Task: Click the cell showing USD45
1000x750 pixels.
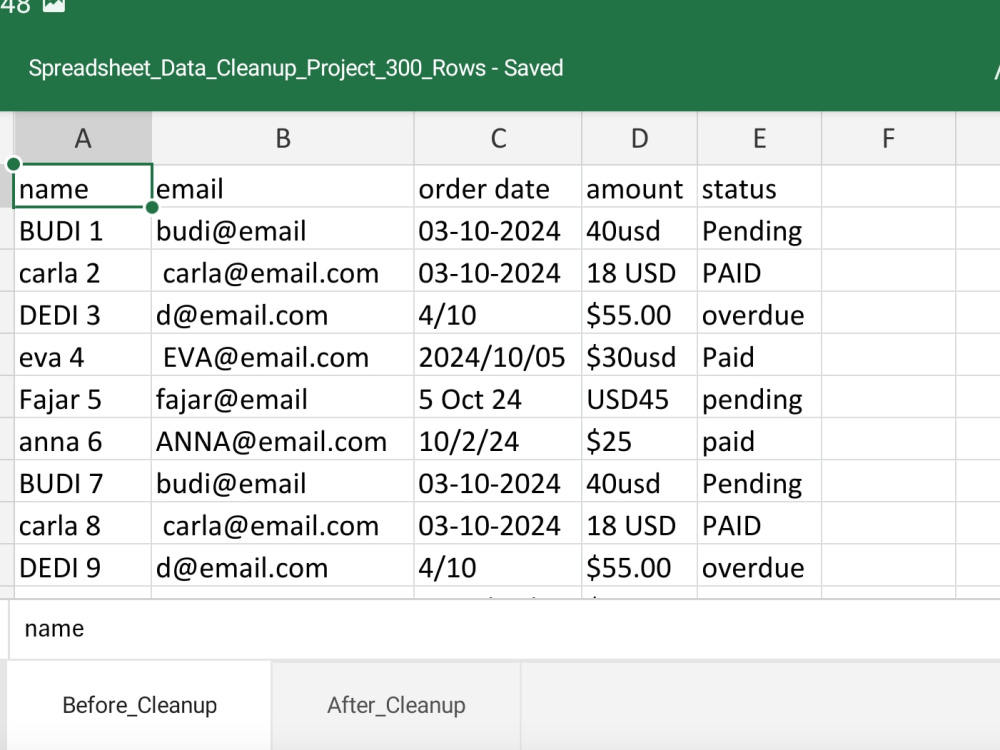Action: [640, 397]
